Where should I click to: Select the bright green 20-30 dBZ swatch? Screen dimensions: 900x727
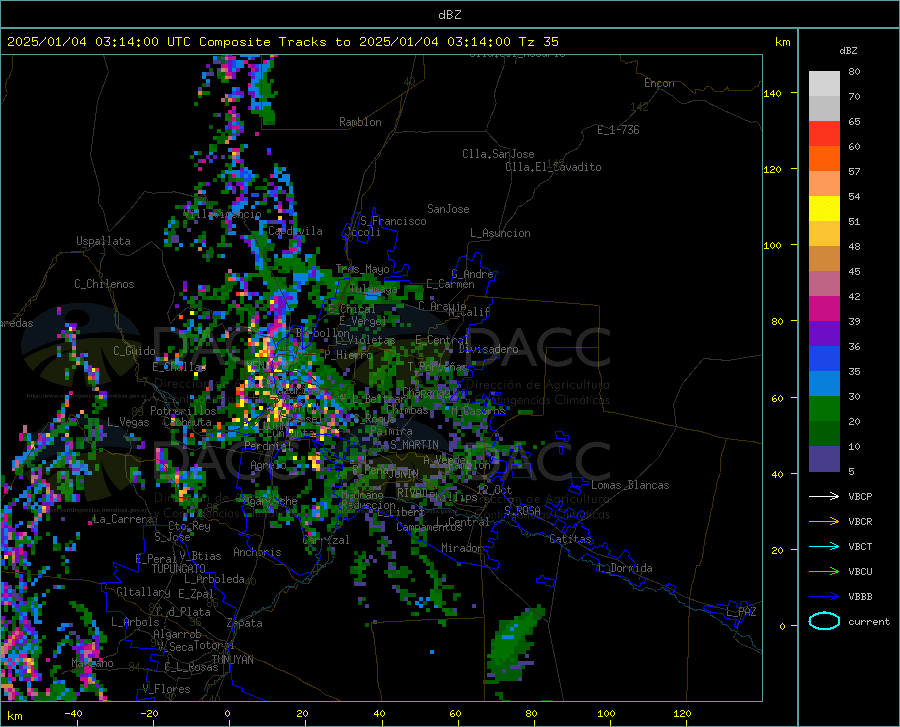[824, 409]
